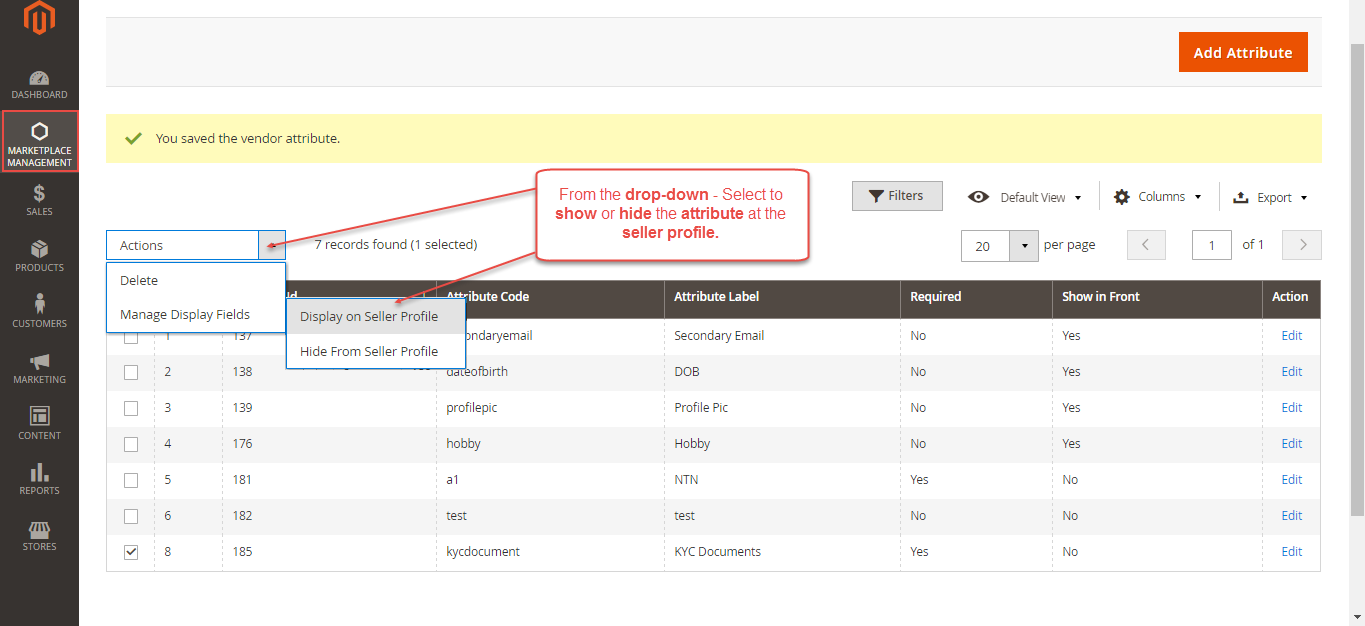Viewport: 1365px width, 626px height.
Task: Click the saved vendor attribute message
Action: pos(247,139)
